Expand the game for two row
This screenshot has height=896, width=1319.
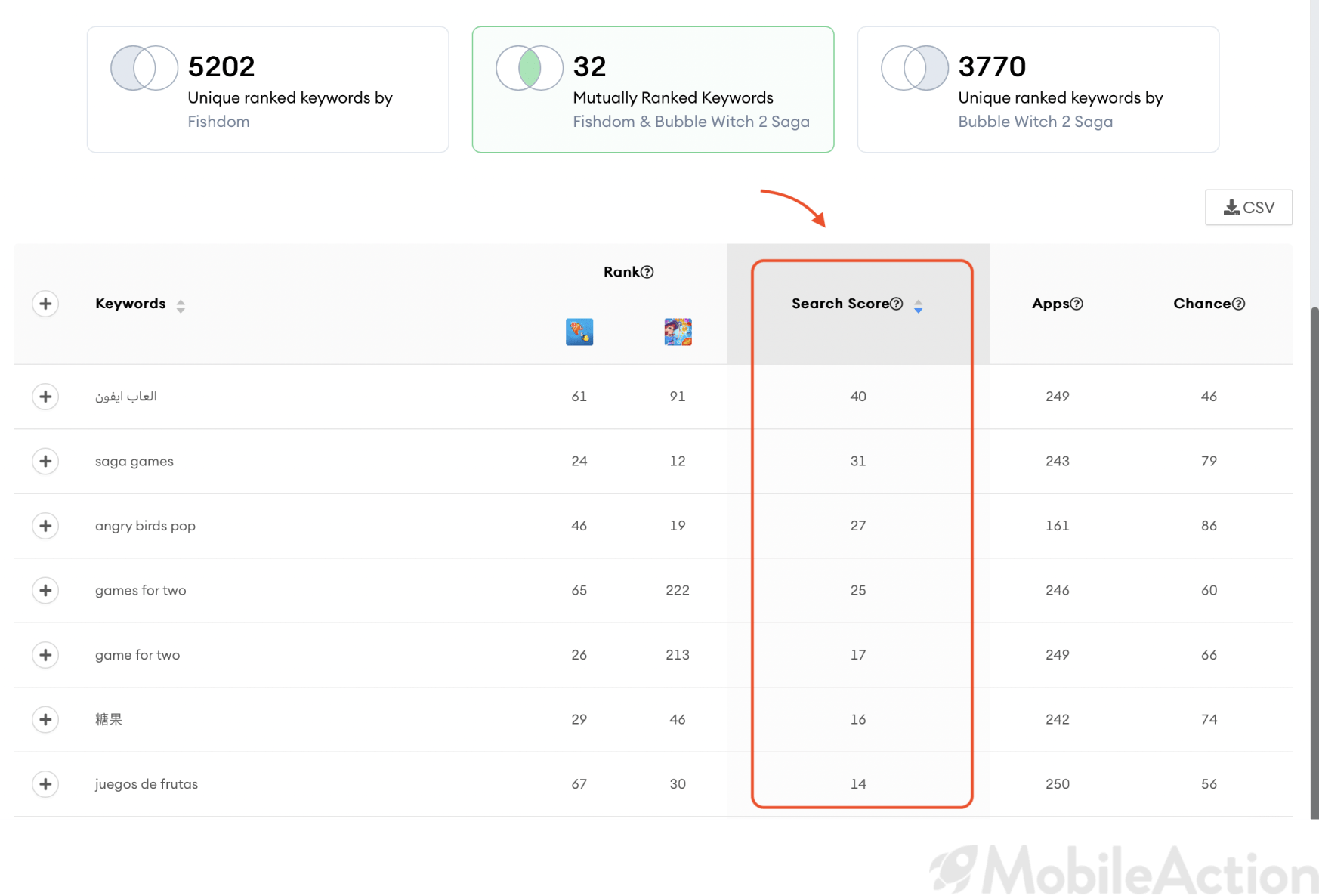tap(45, 655)
